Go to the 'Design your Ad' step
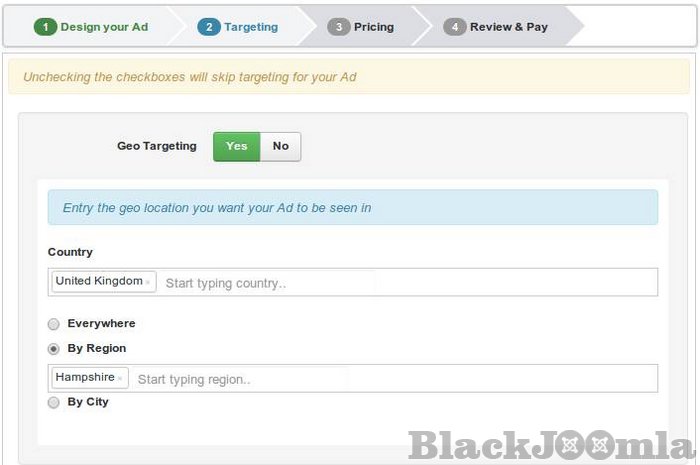 coord(104,27)
